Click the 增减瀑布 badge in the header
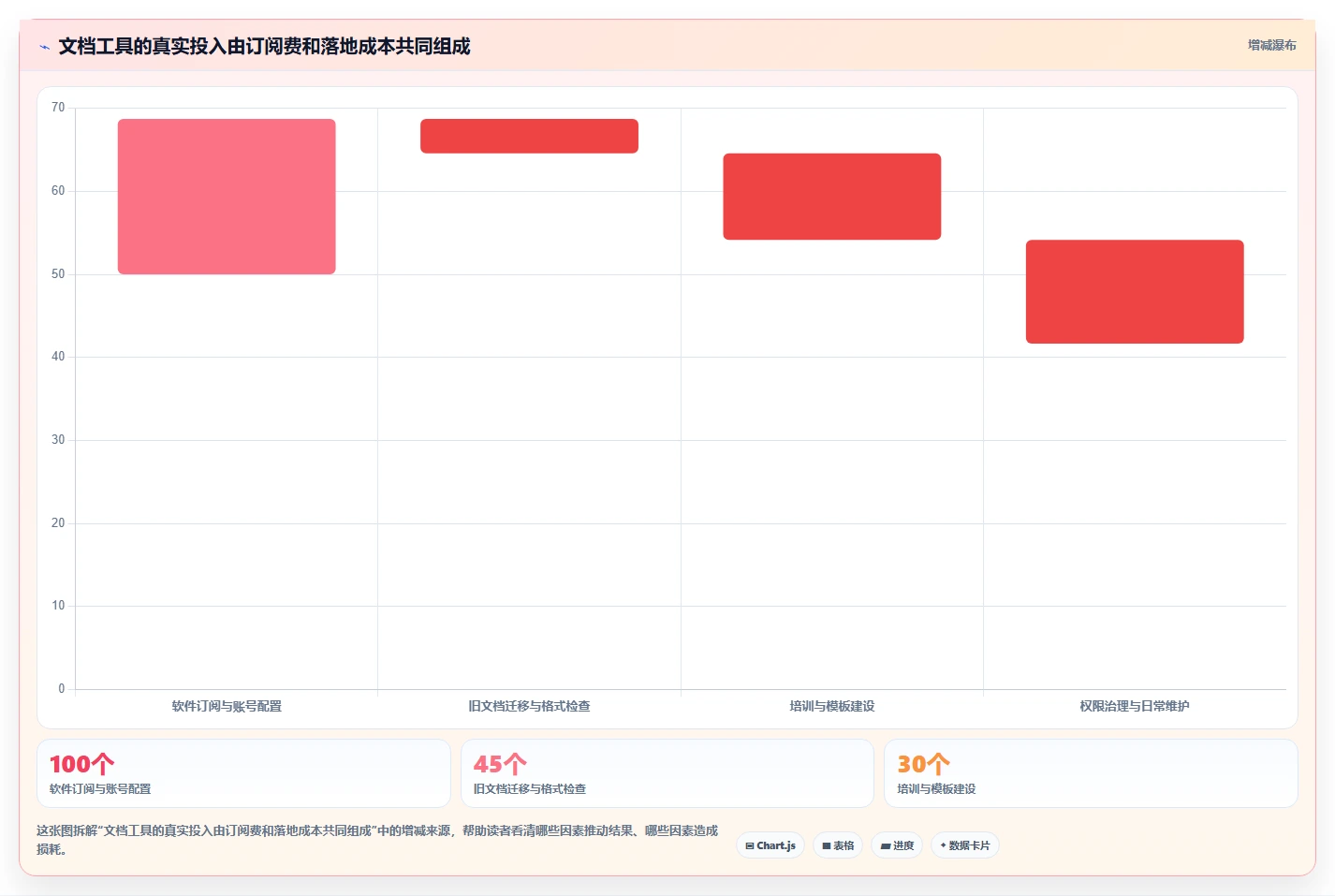 pos(1271,45)
